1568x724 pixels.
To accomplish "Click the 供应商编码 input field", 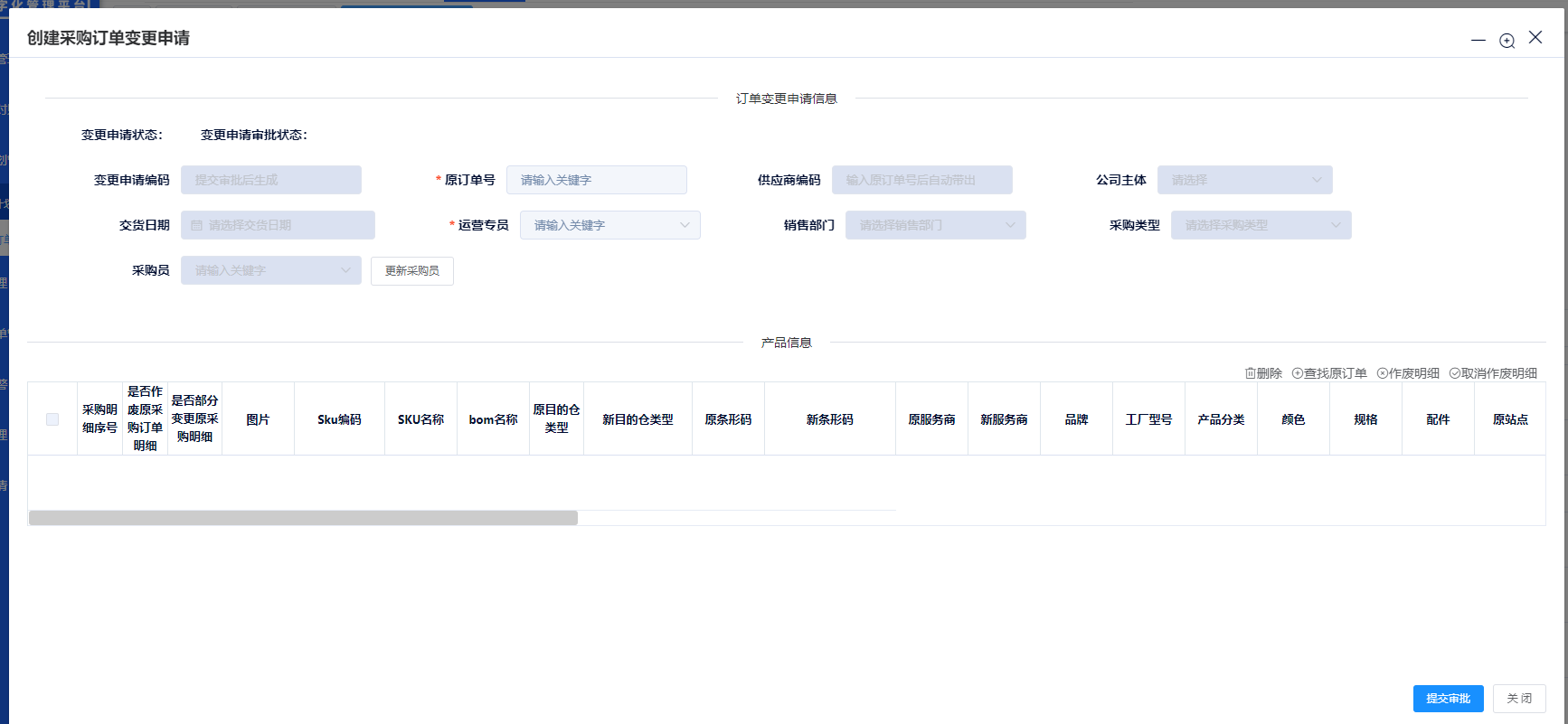I will tap(921, 180).
